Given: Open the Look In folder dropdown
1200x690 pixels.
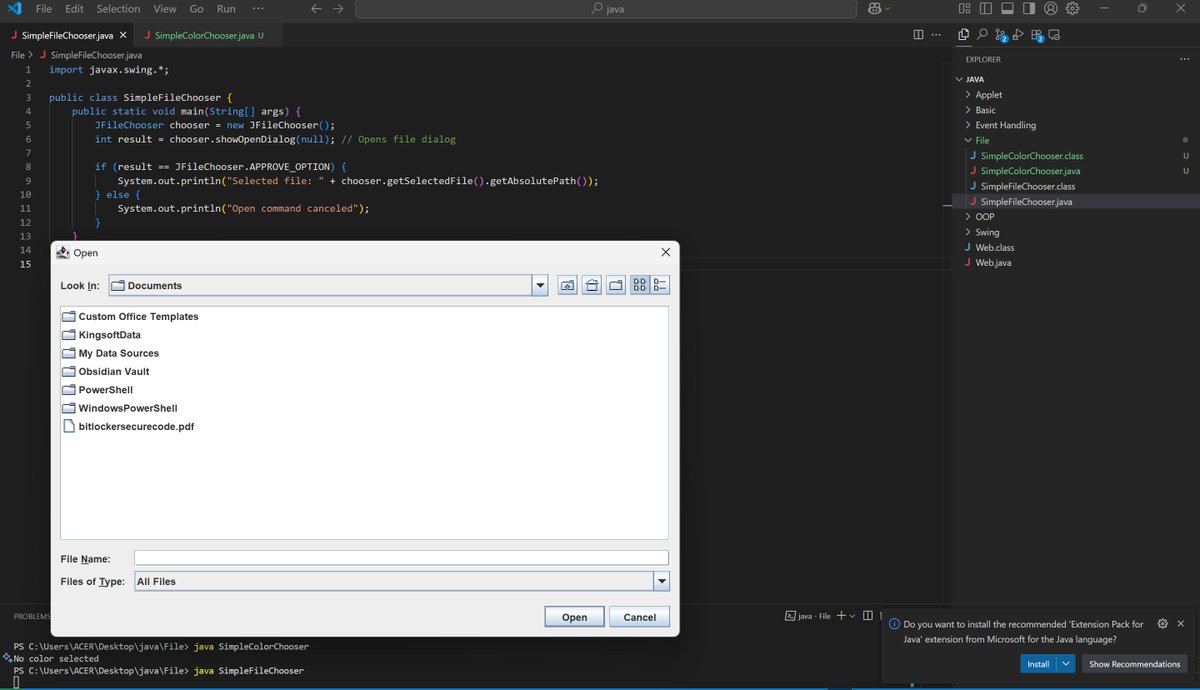Looking at the screenshot, I should [540, 285].
